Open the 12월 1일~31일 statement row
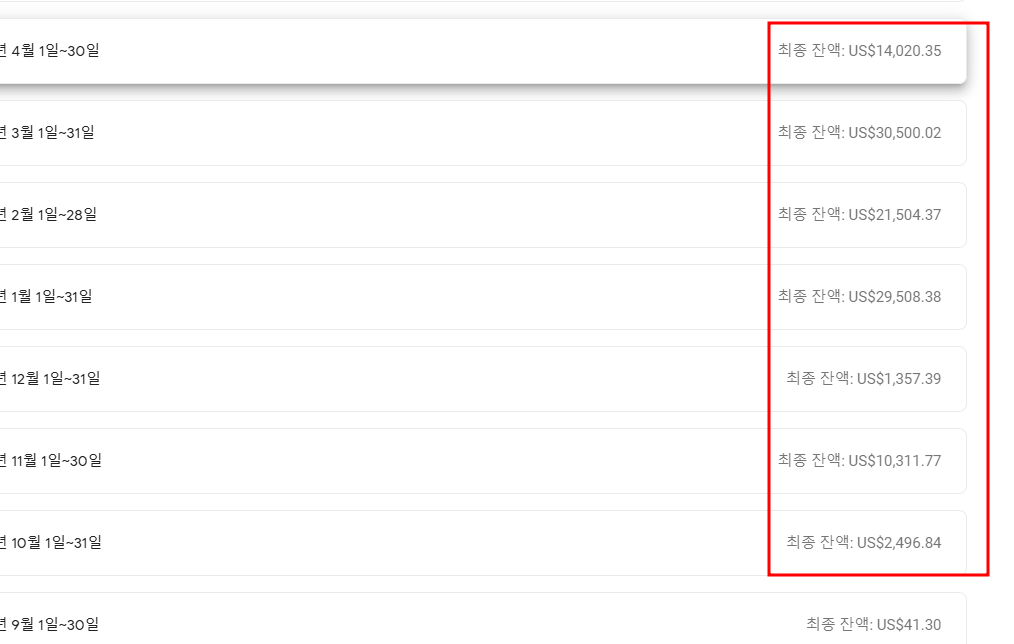This screenshot has width=1014, height=644. [x=483, y=379]
